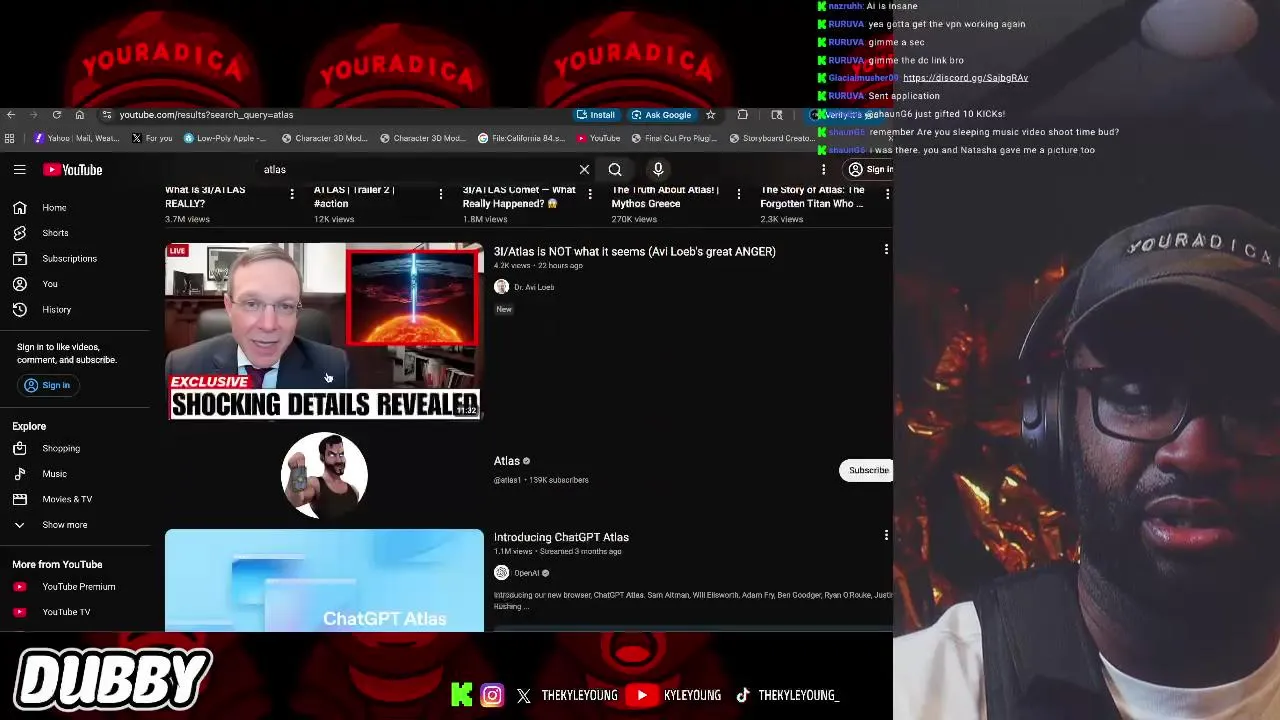The width and height of the screenshot is (1280, 720).
Task: Run search with the magnifier button
Action: coord(615,170)
